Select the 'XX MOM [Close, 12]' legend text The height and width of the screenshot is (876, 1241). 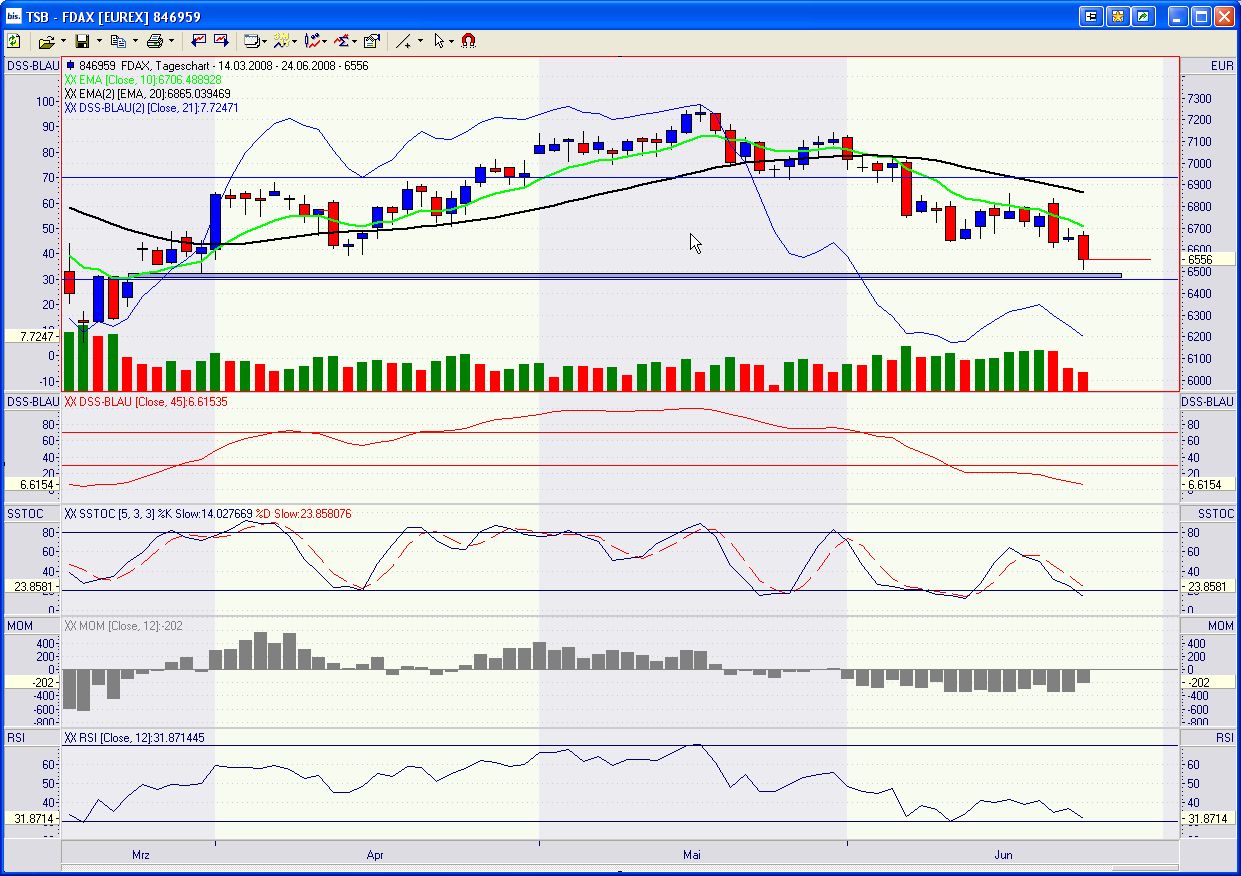click(x=124, y=625)
